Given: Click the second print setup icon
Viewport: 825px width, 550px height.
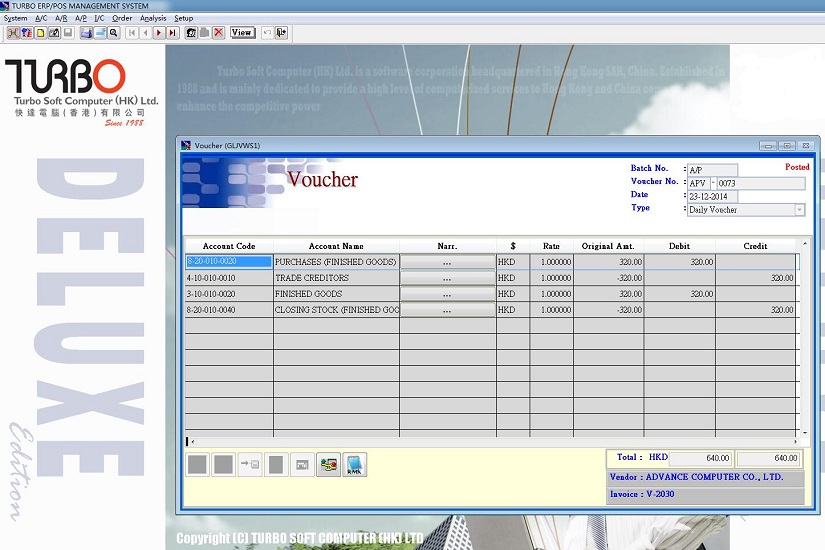Looking at the screenshot, I should coord(100,33).
